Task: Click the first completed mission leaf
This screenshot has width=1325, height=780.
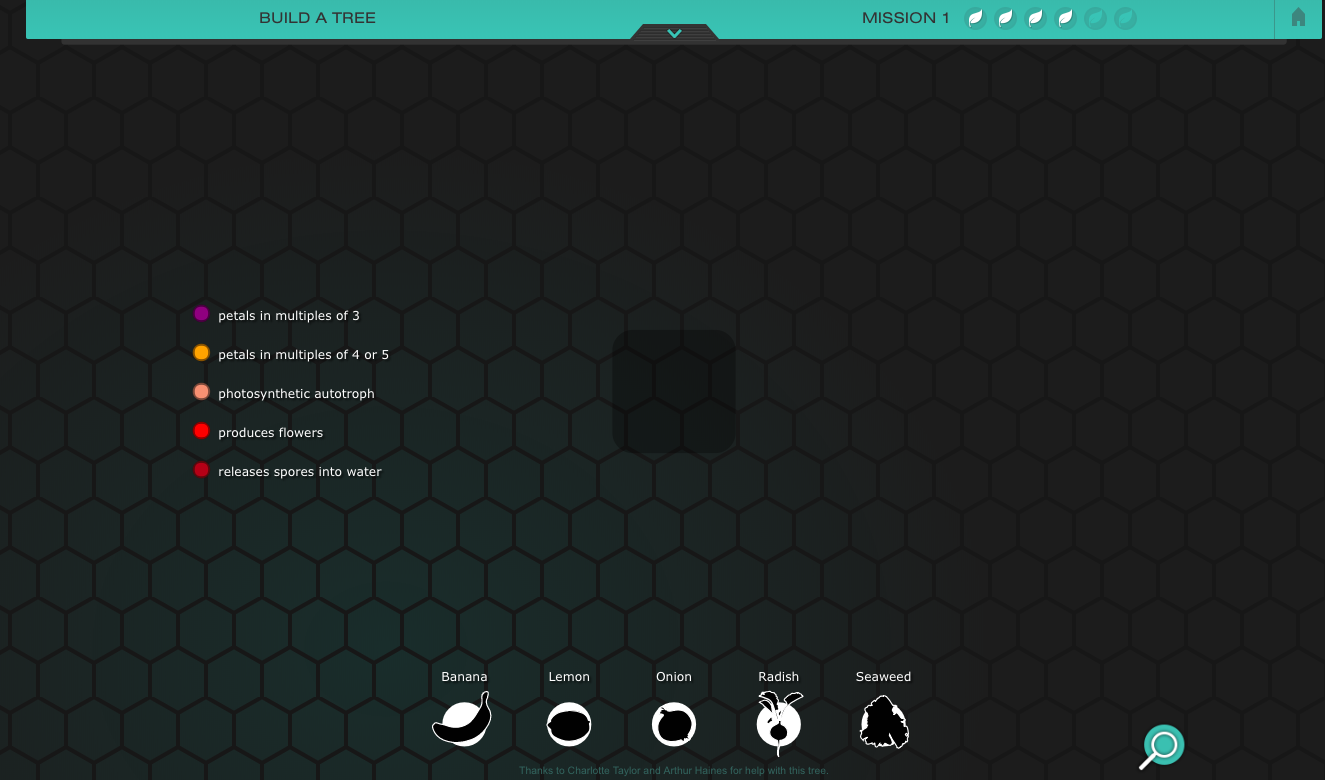Action: pyautogui.click(x=975, y=18)
